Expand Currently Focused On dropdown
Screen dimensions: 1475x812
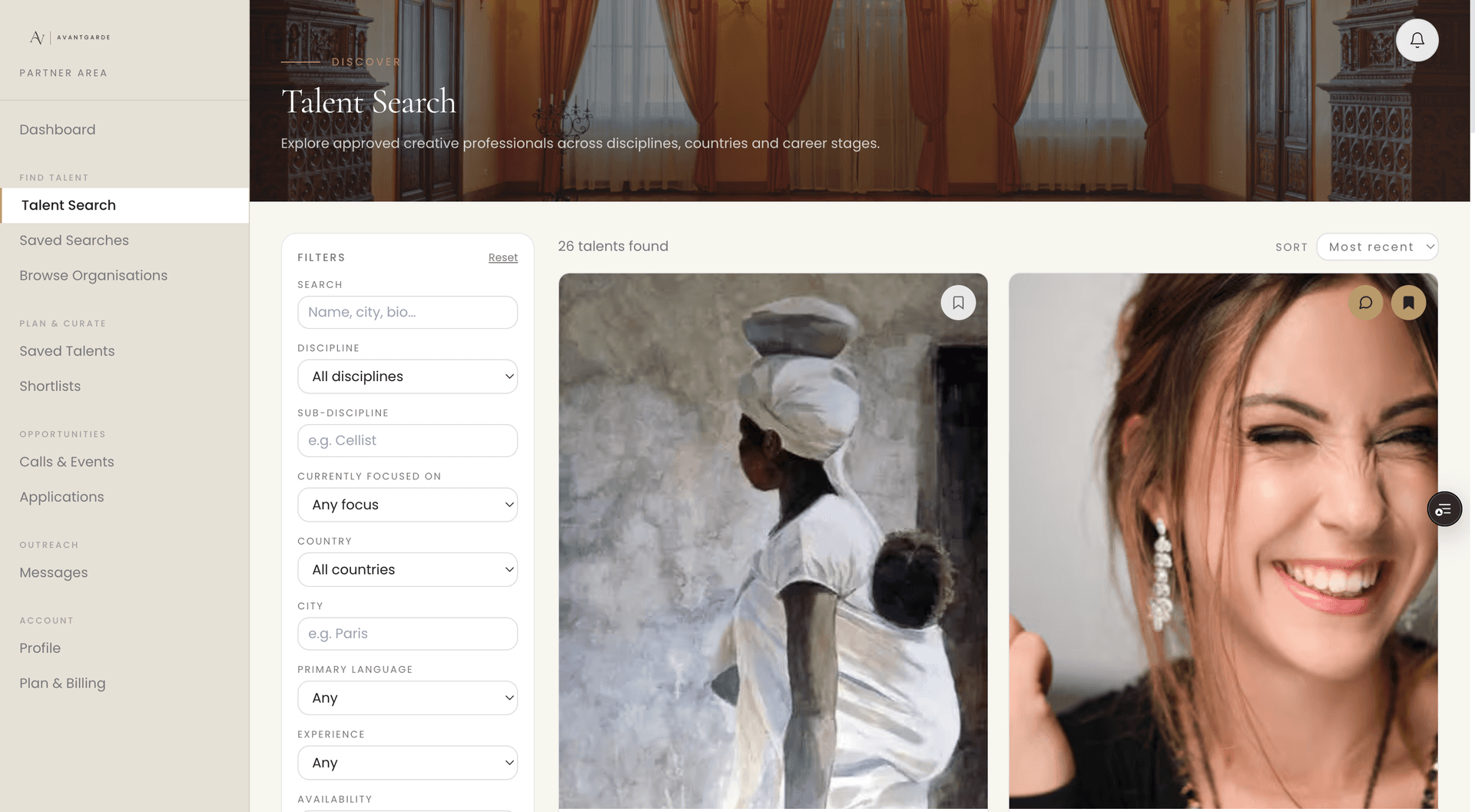[x=407, y=505]
